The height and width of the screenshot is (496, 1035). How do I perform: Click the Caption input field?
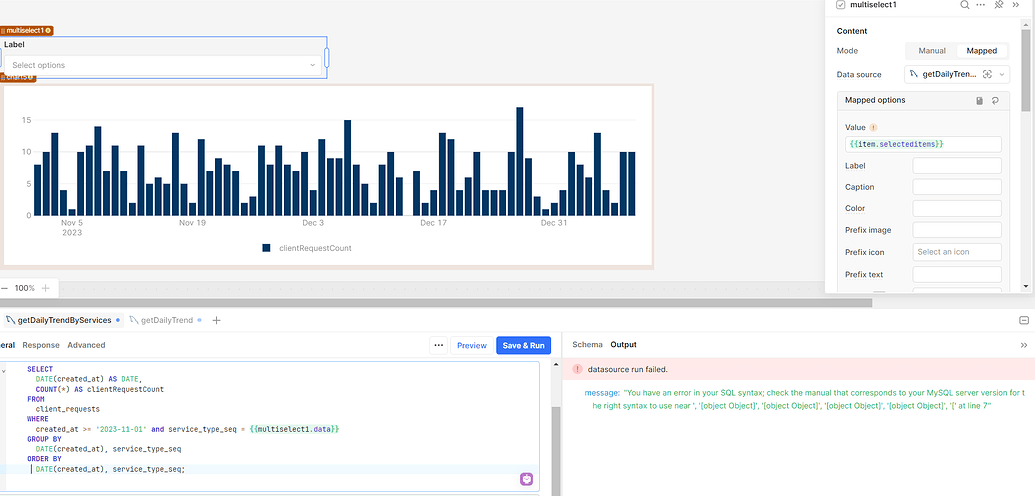pyautogui.click(x=957, y=187)
